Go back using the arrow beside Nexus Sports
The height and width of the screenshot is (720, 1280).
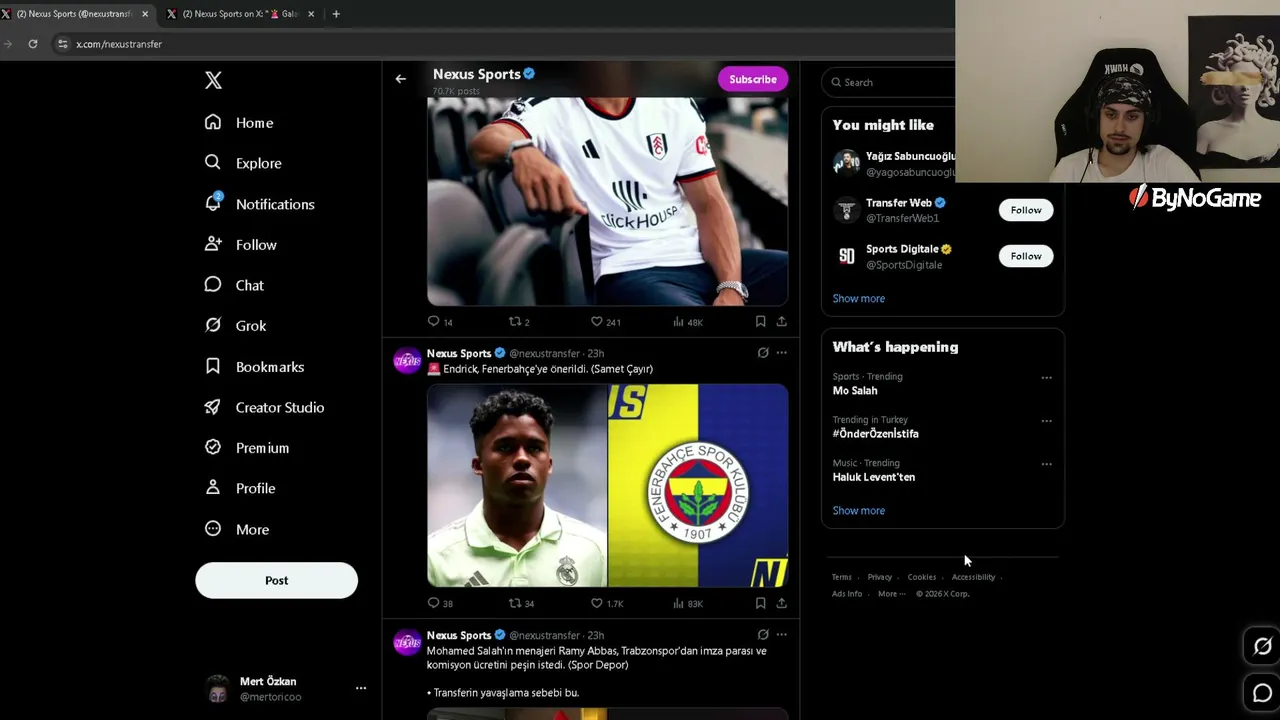tap(400, 79)
